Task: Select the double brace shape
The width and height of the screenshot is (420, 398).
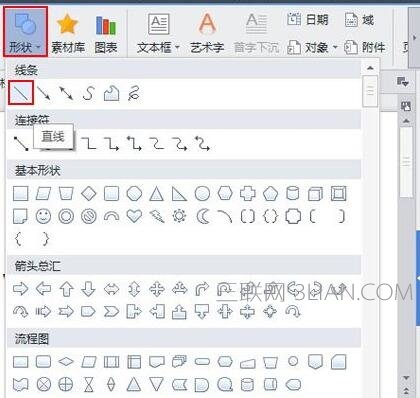Action: [x=270, y=216]
